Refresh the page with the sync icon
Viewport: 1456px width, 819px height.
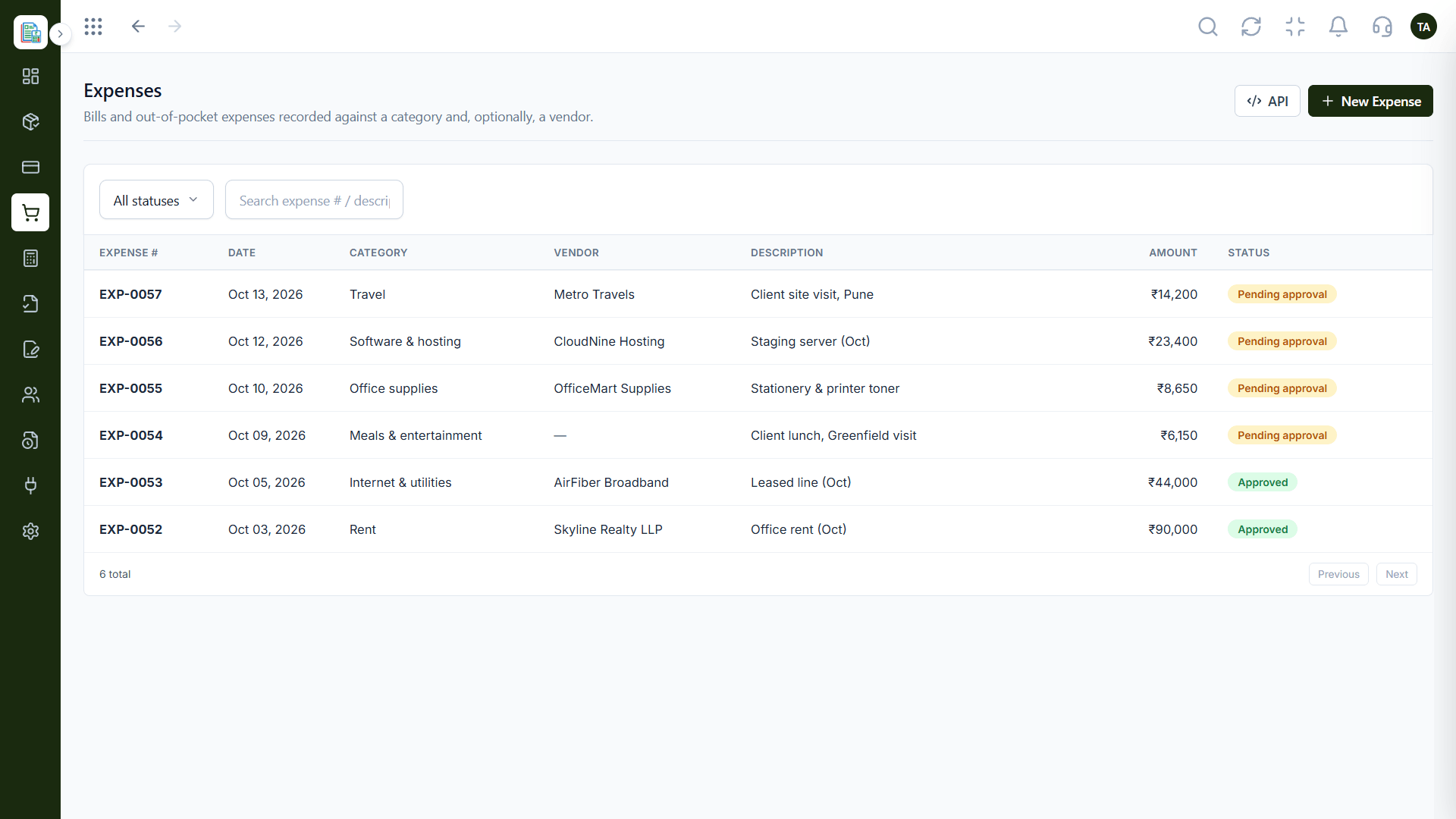pos(1251,27)
